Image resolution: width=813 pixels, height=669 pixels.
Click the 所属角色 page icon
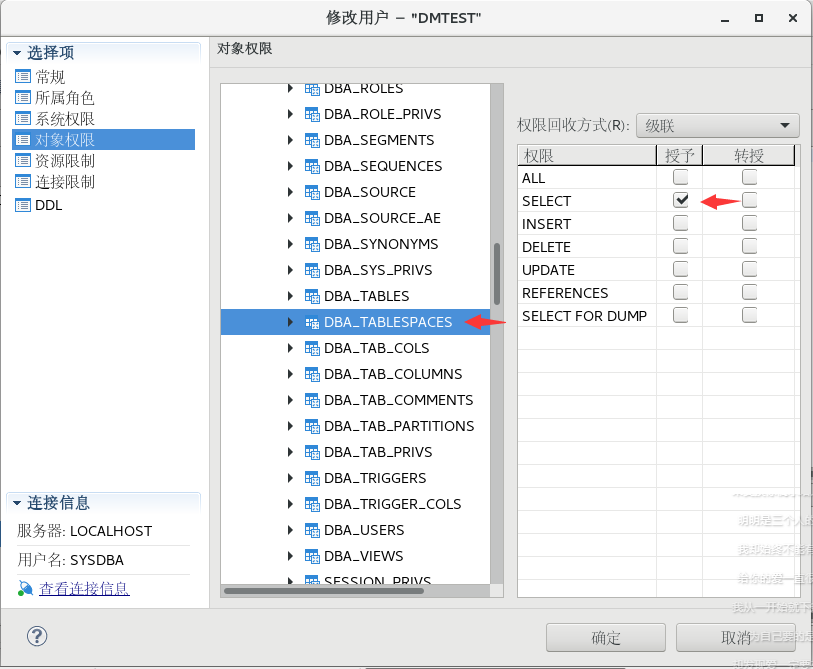click(23, 97)
